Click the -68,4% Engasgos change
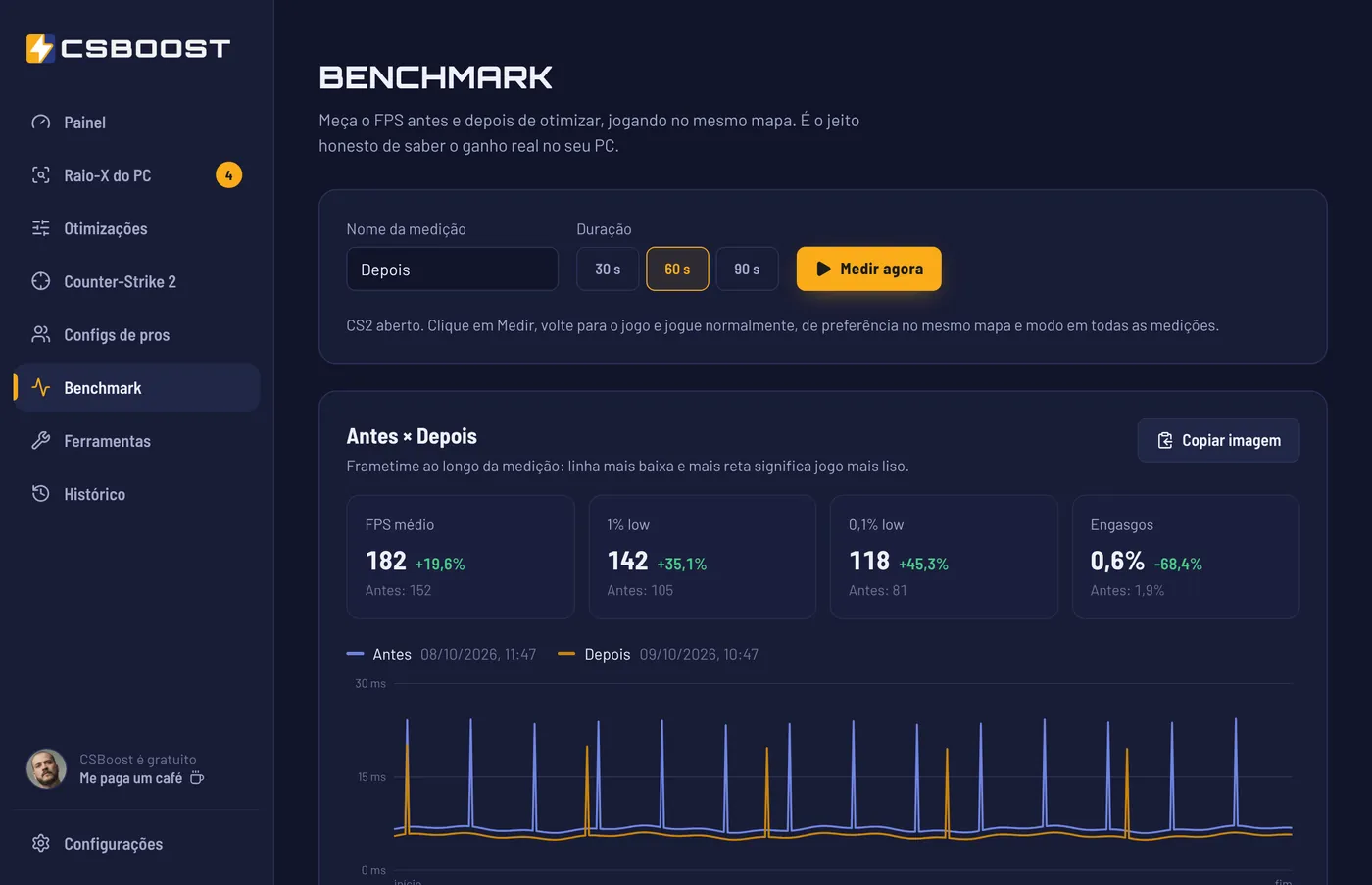The width and height of the screenshot is (1372, 885). tap(1178, 565)
